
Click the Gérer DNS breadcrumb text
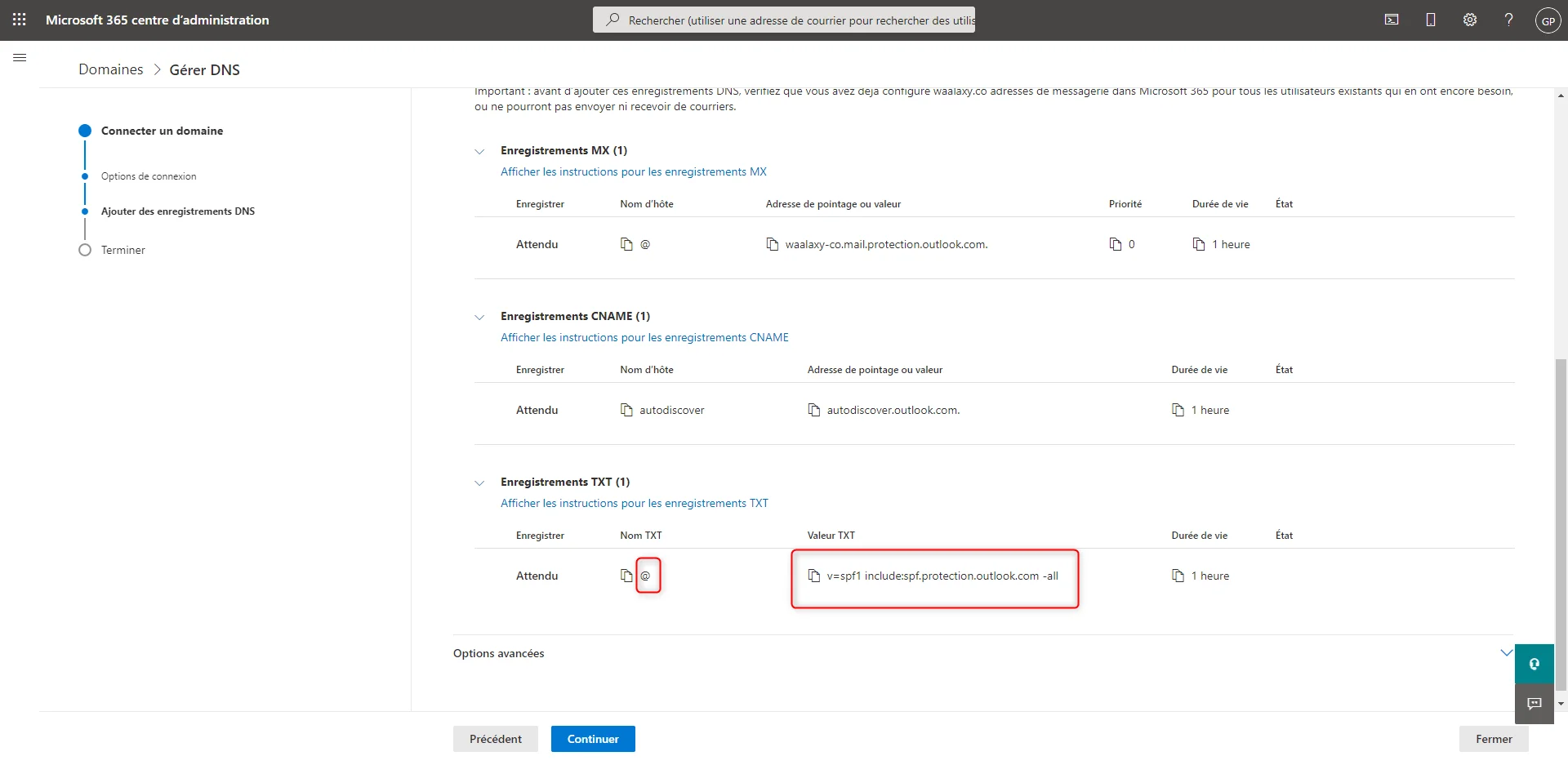coord(204,69)
